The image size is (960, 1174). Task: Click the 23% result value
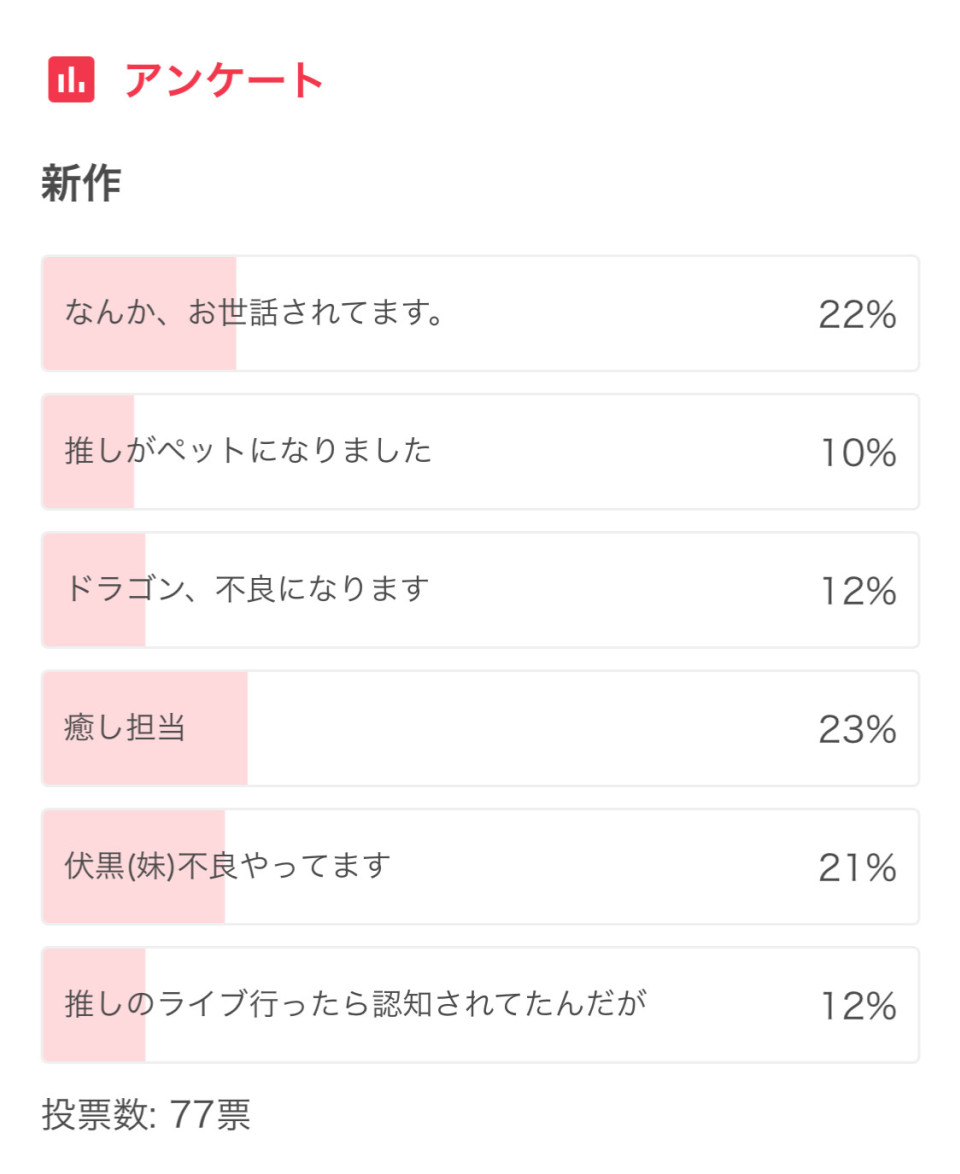(x=857, y=729)
